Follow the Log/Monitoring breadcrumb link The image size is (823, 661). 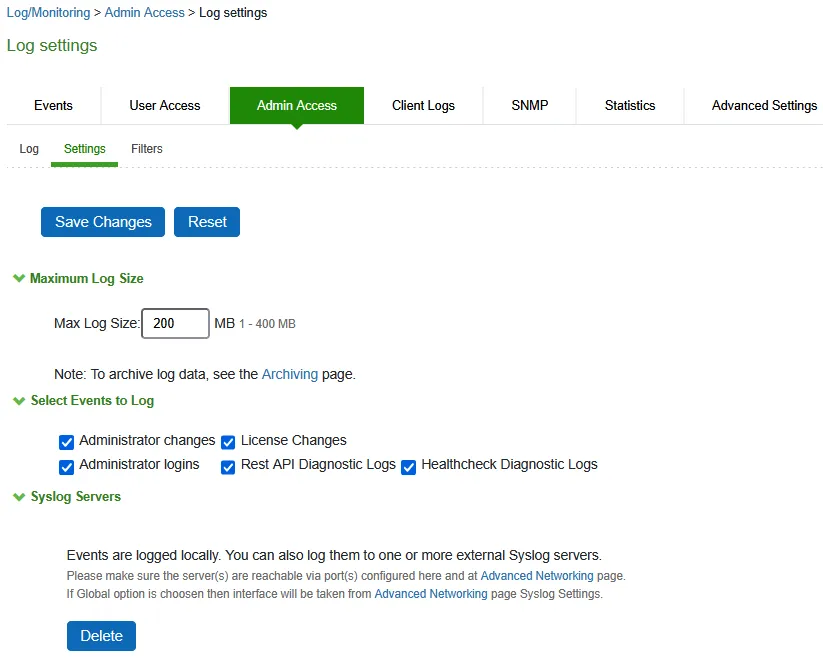[x=48, y=13]
